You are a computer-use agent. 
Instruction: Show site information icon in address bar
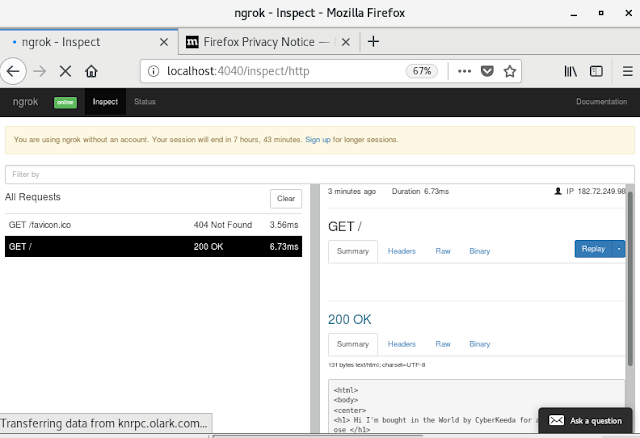[x=153, y=71]
